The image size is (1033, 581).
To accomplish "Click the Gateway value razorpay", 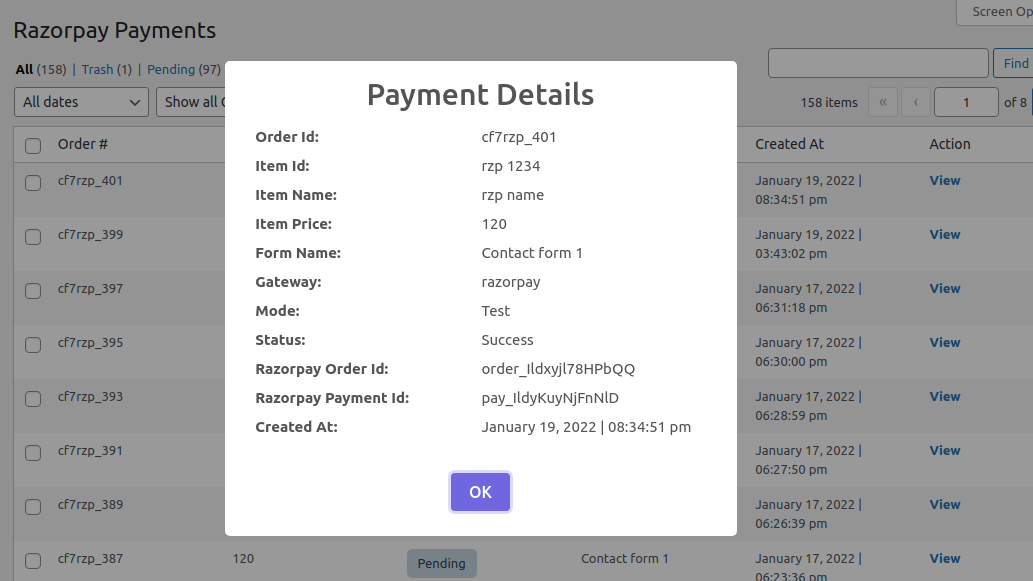I will [x=511, y=282].
